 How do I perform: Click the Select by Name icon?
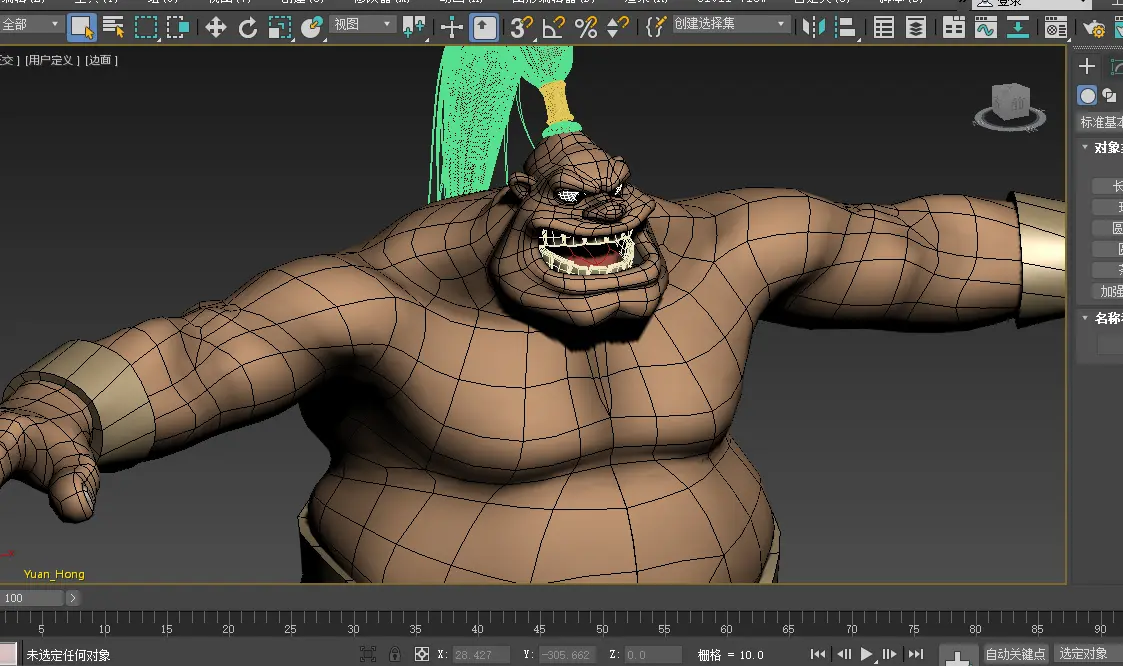tap(114, 27)
